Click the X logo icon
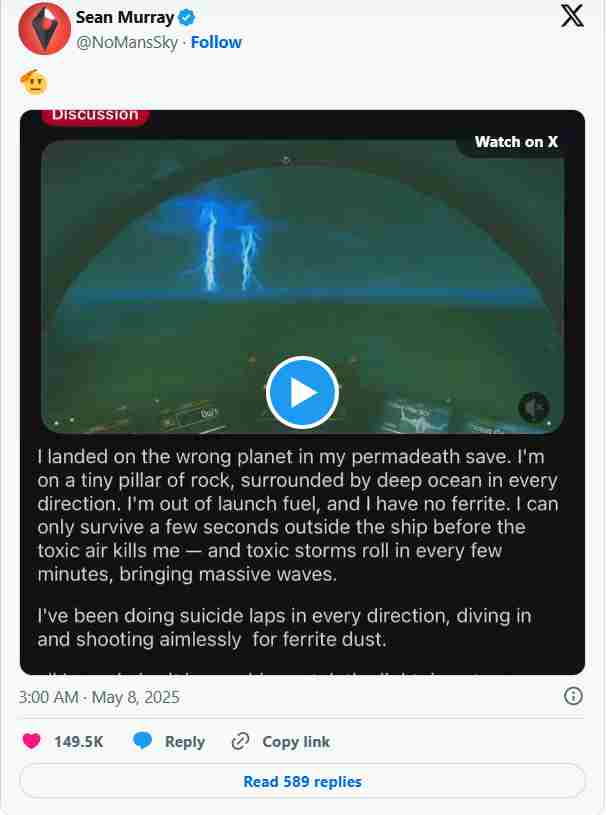The image size is (606, 815). coord(572,16)
